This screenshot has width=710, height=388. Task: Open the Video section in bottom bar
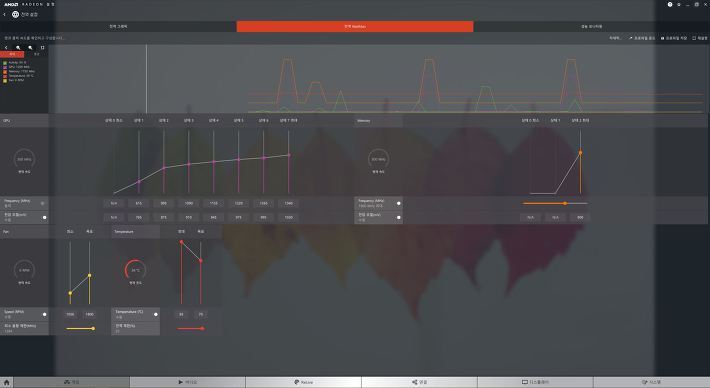pos(187,382)
